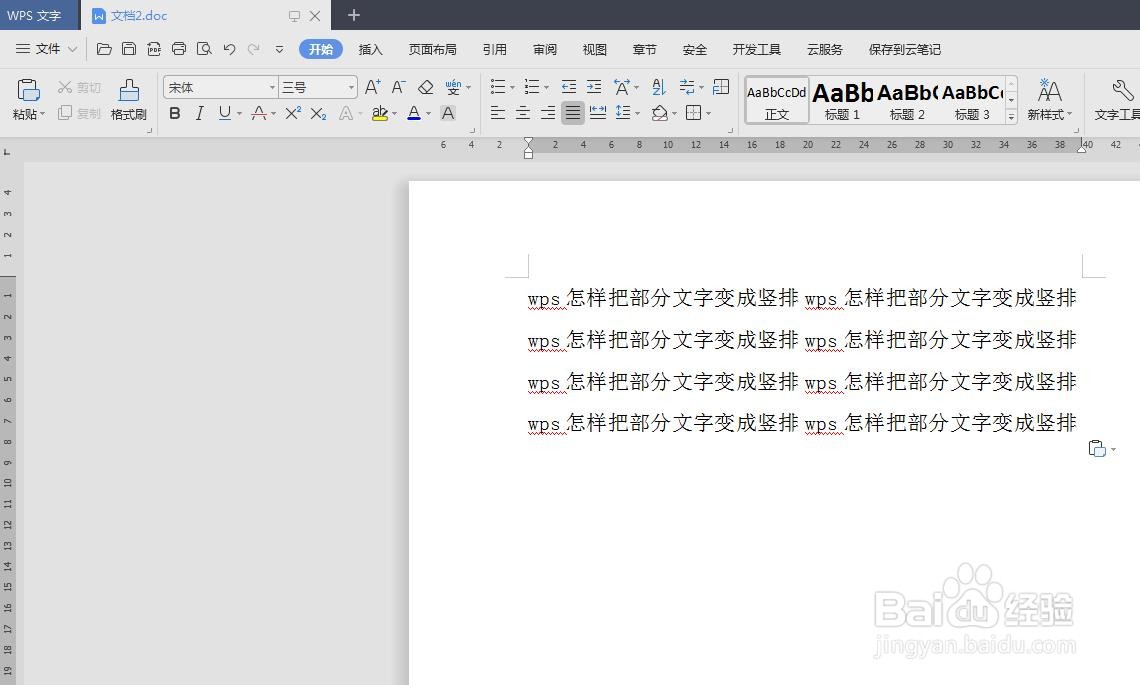
Task: Clear formatting with eraser icon
Action: point(425,87)
